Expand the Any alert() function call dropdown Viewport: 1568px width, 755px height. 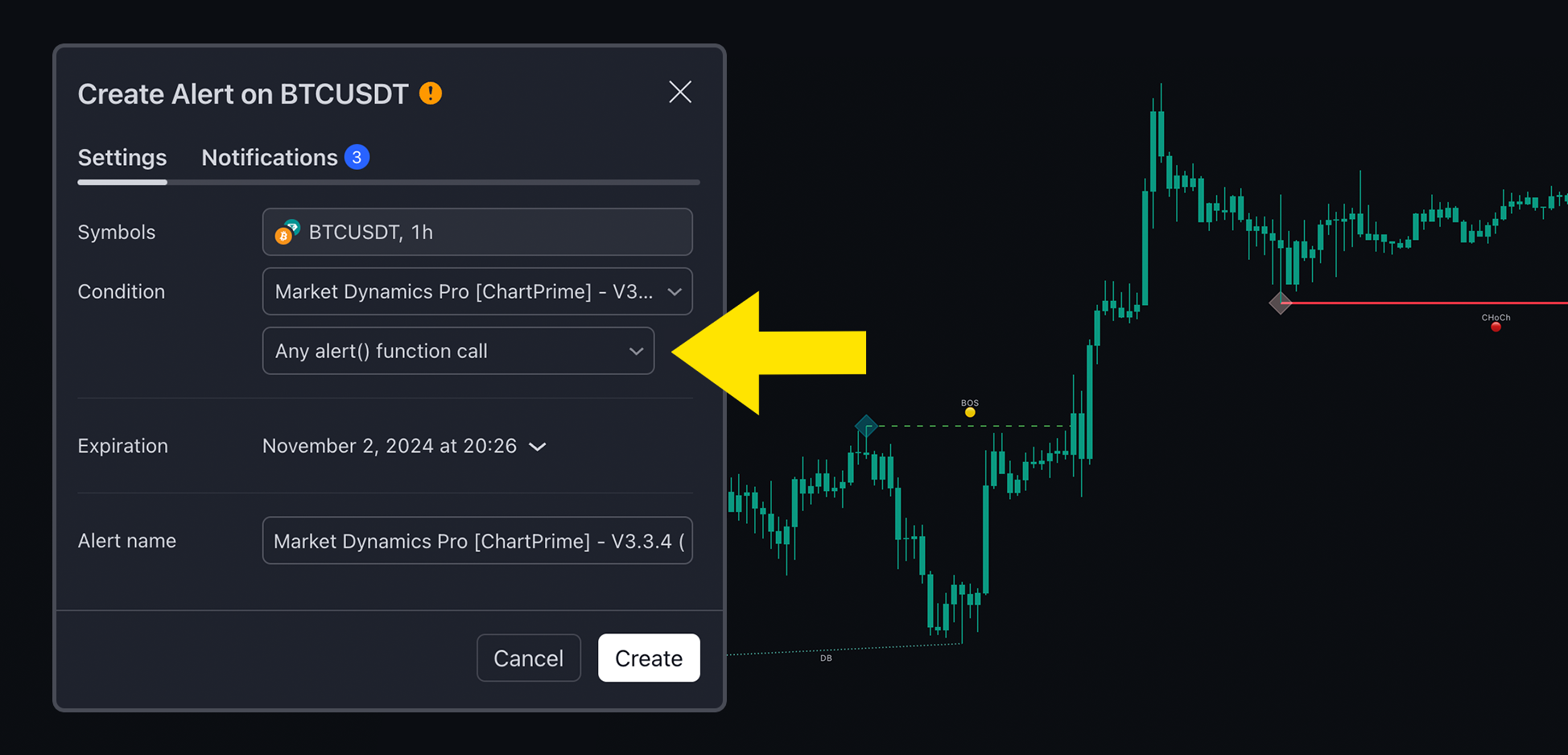point(458,351)
